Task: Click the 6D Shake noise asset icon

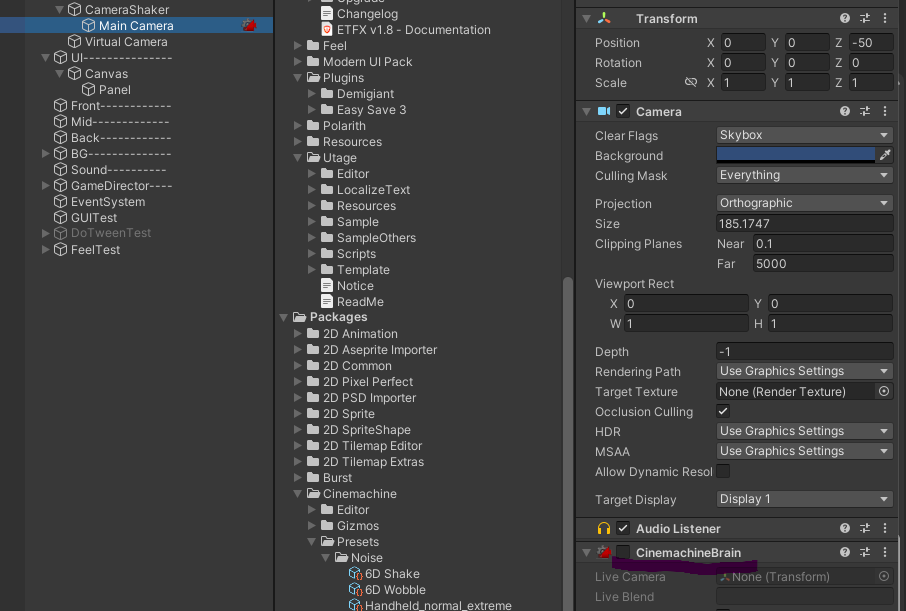Action: [x=355, y=573]
